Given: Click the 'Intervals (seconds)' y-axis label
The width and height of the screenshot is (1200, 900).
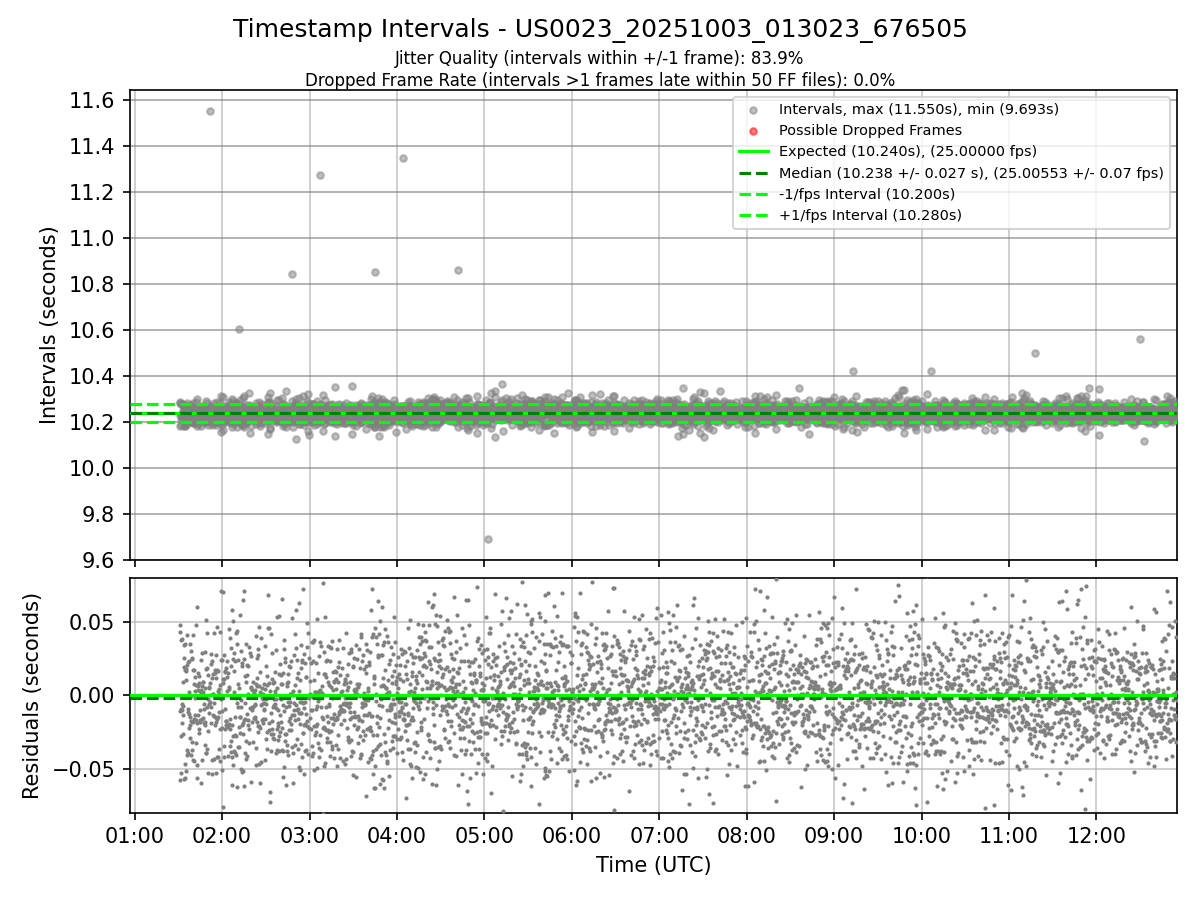Looking at the screenshot, I should click(x=49, y=325).
